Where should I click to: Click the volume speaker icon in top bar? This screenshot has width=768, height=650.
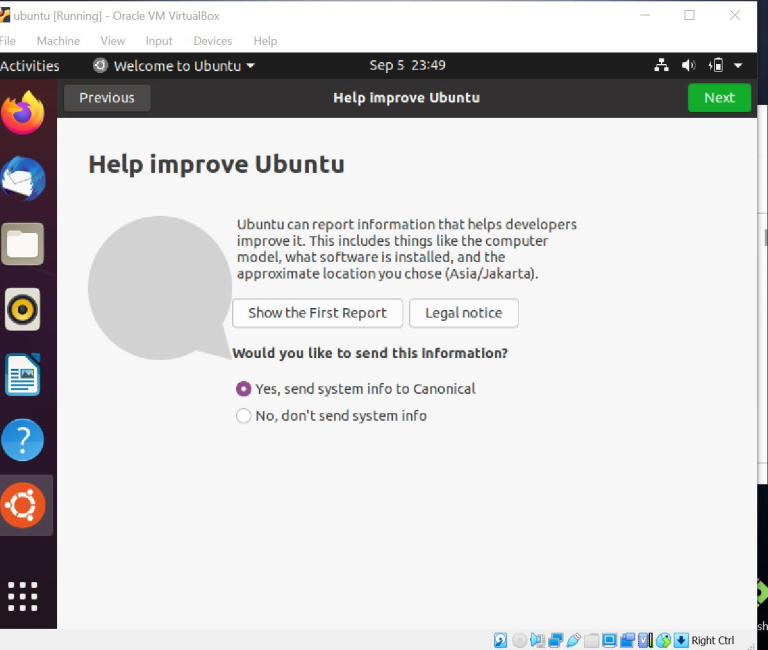point(688,66)
